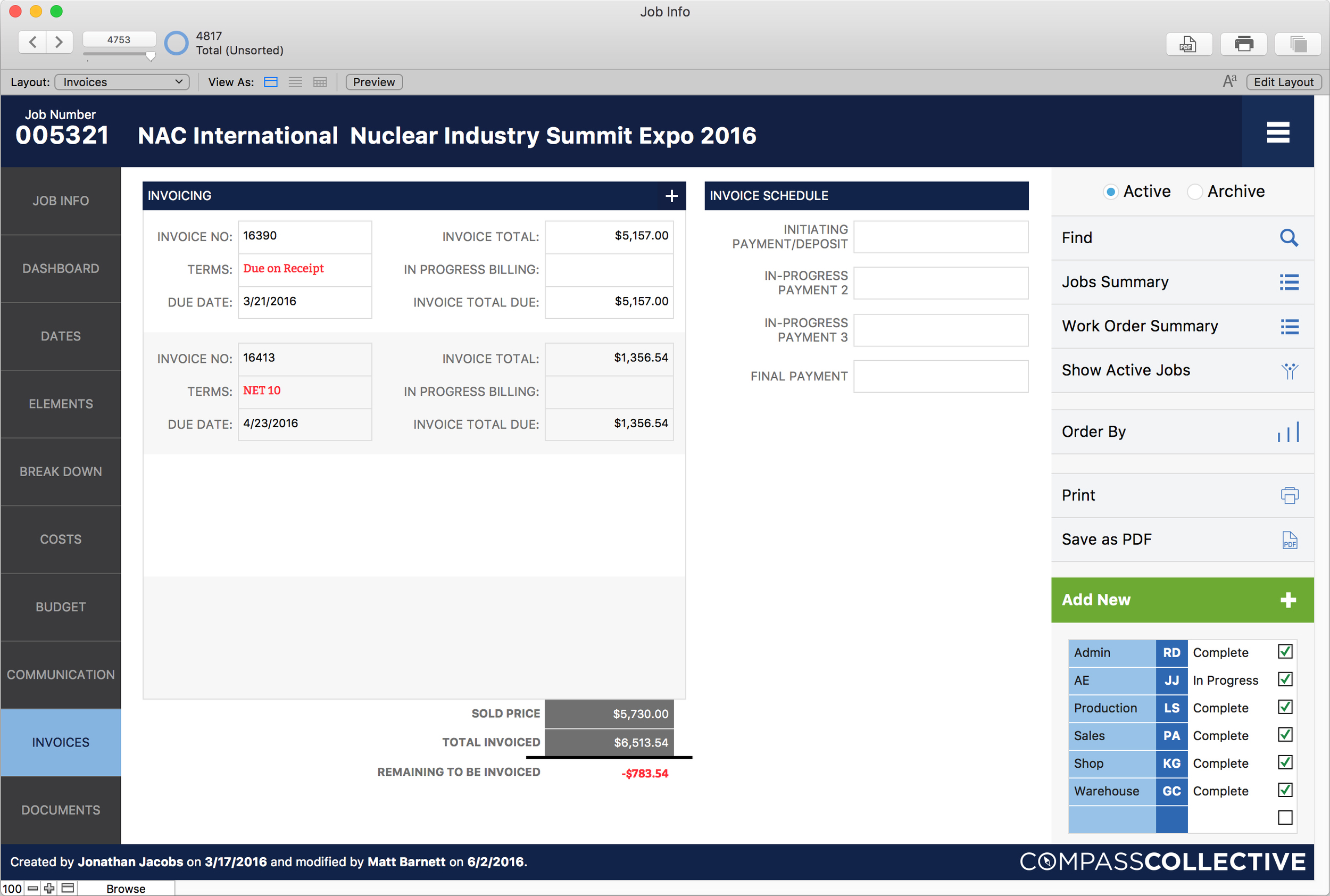The height and width of the screenshot is (896, 1330).
Task: Open the JOB INFO tab
Action: pyautogui.click(x=61, y=201)
